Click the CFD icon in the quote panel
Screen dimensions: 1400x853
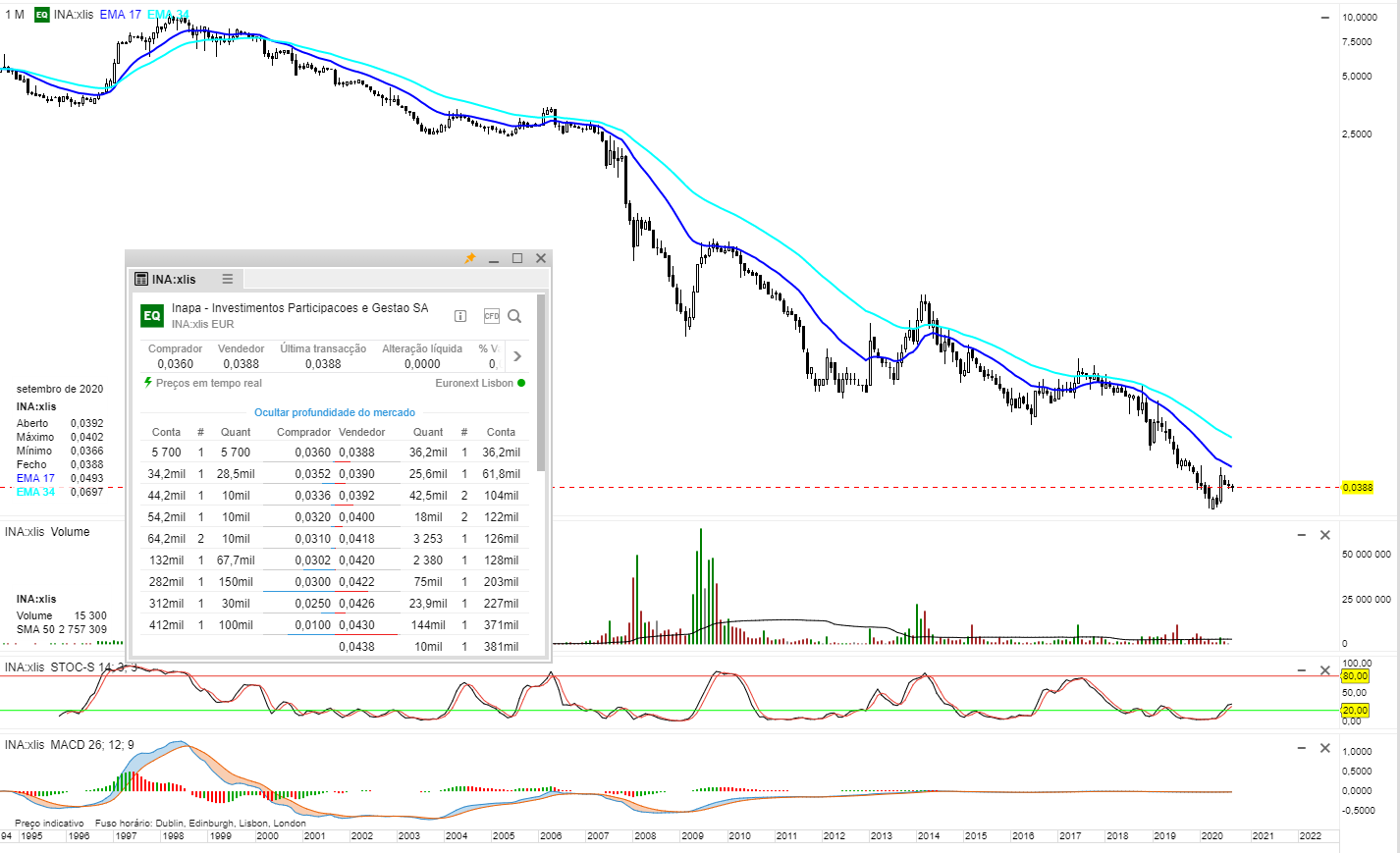491,316
